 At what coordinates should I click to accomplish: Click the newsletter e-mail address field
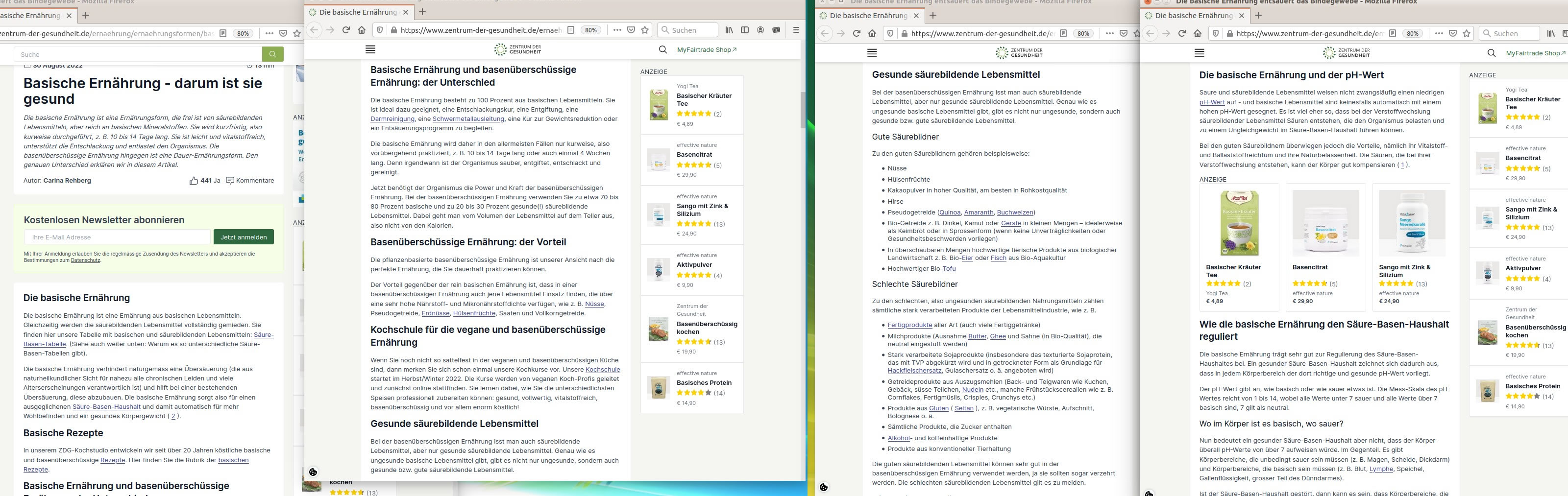[x=118, y=237]
